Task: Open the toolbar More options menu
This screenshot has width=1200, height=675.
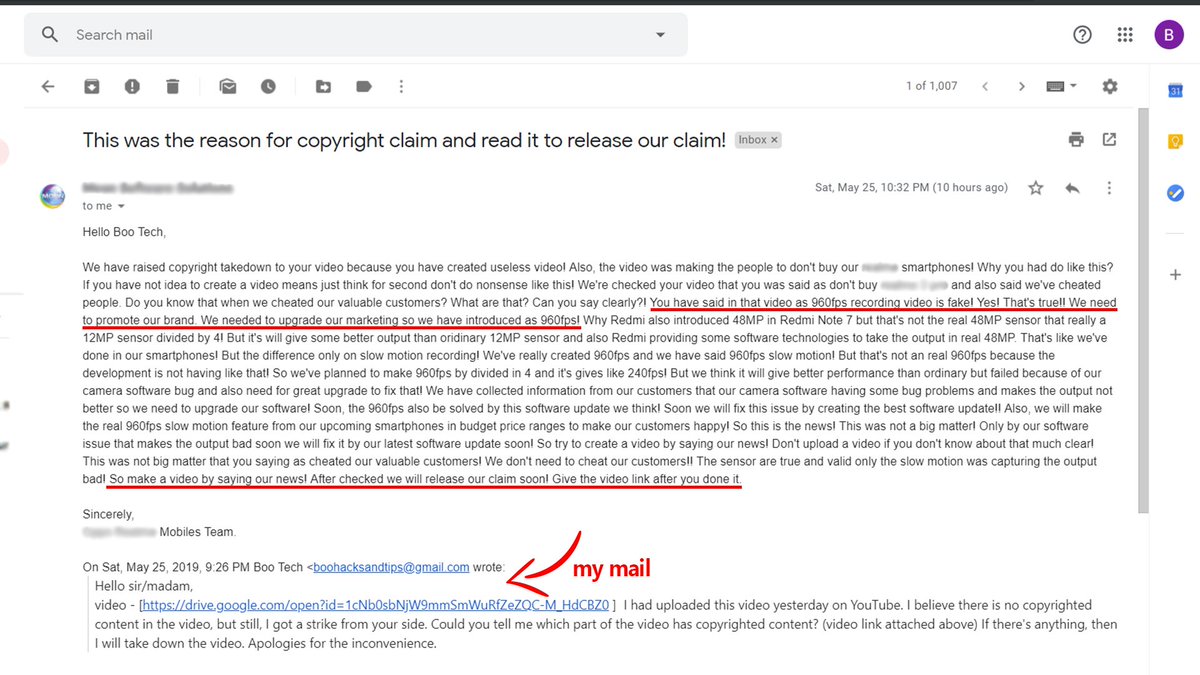Action: click(x=402, y=87)
